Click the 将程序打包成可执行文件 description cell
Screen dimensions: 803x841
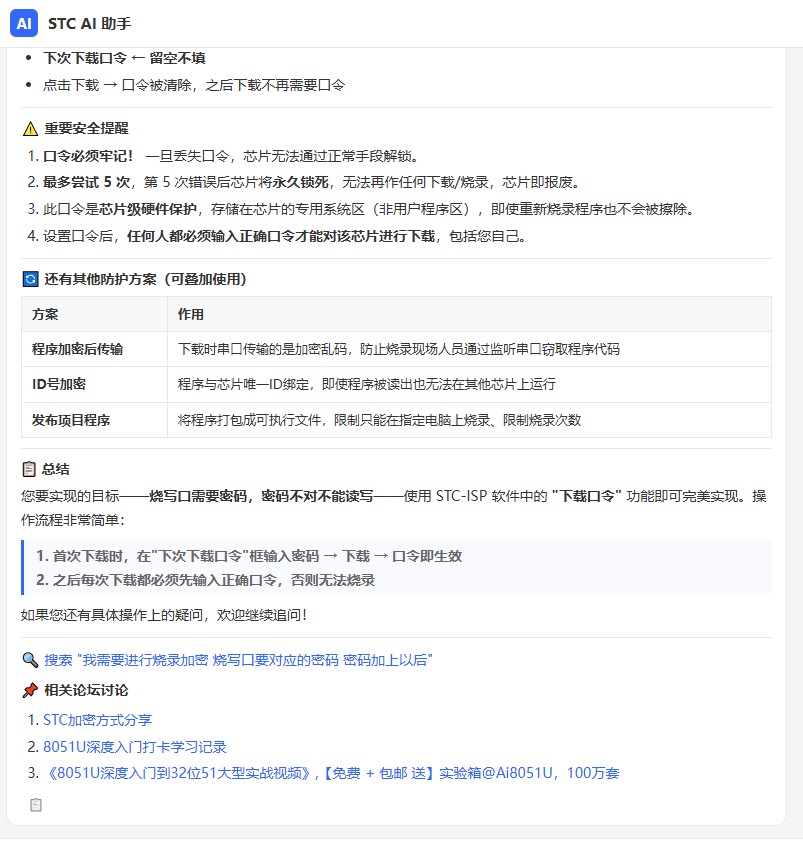469,420
